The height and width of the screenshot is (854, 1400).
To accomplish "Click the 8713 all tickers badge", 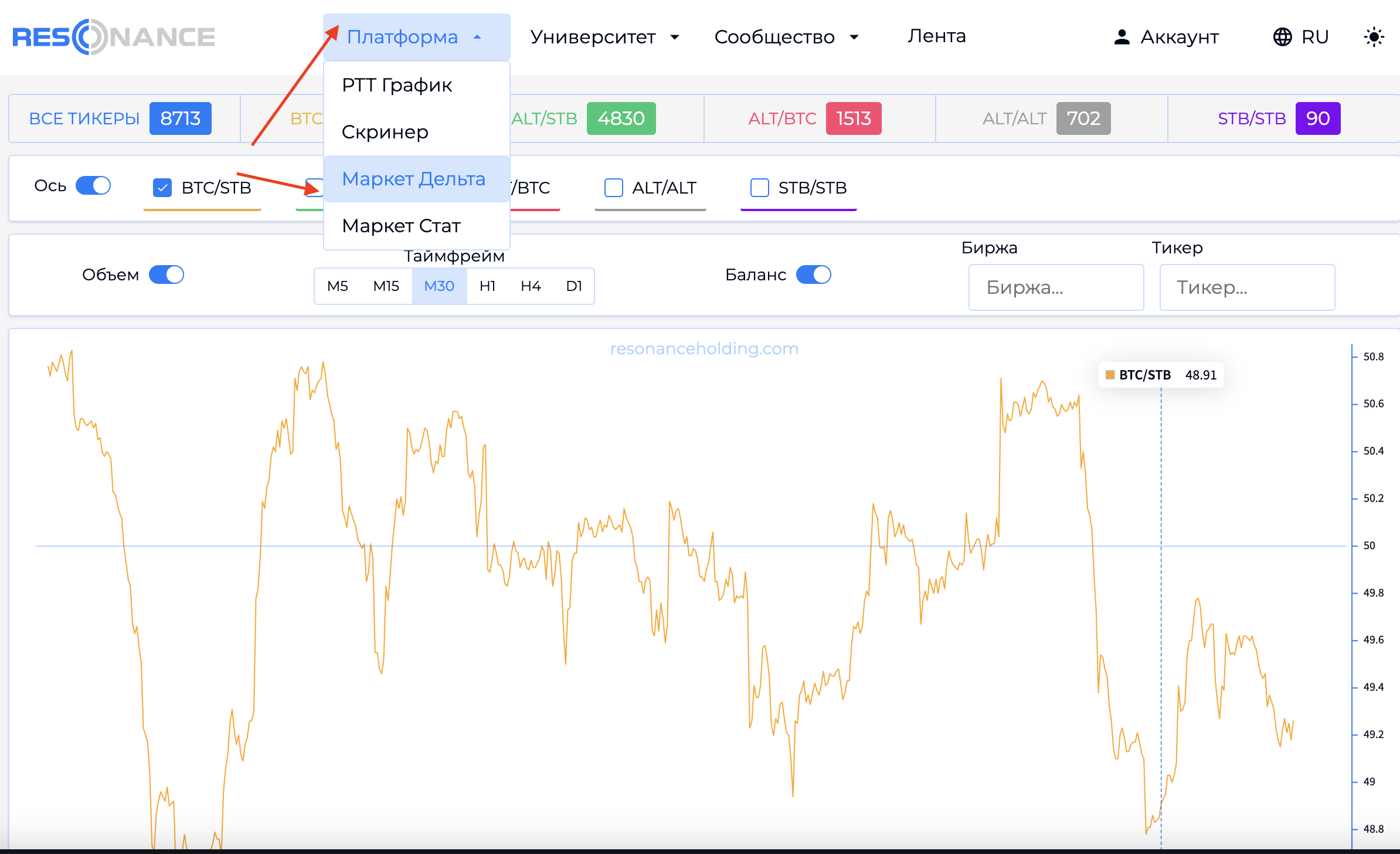I will pos(180,118).
